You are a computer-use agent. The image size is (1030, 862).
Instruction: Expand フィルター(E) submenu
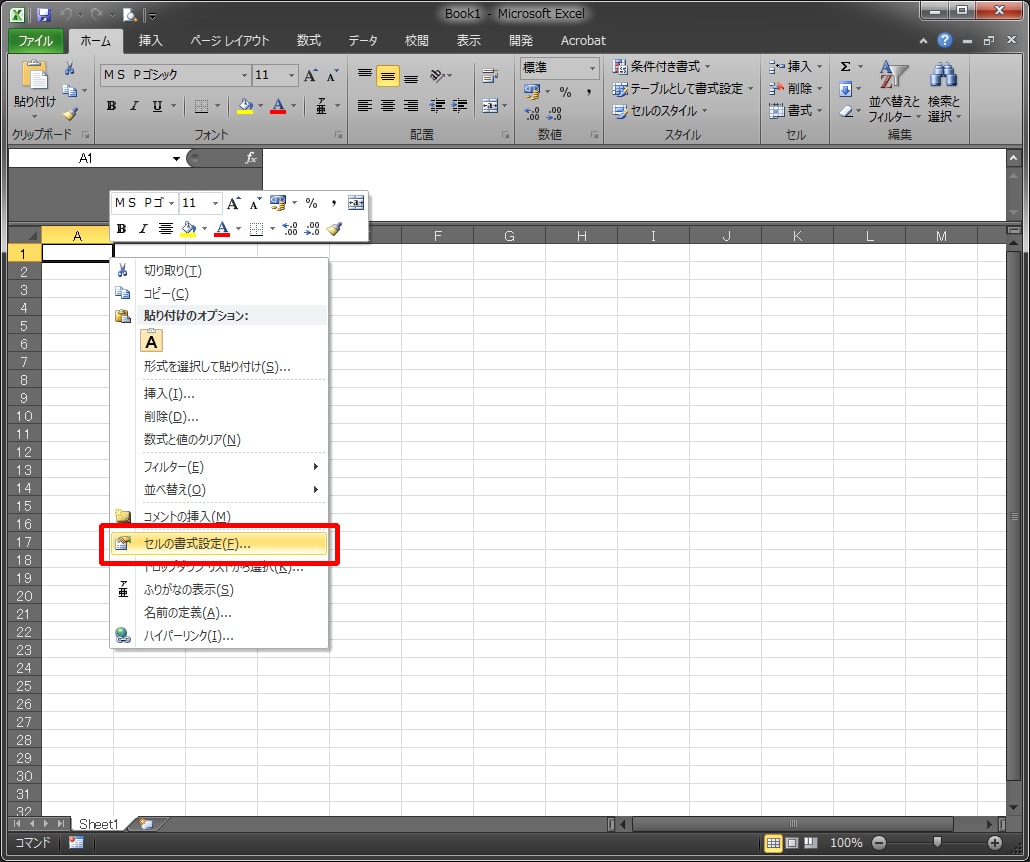219,466
